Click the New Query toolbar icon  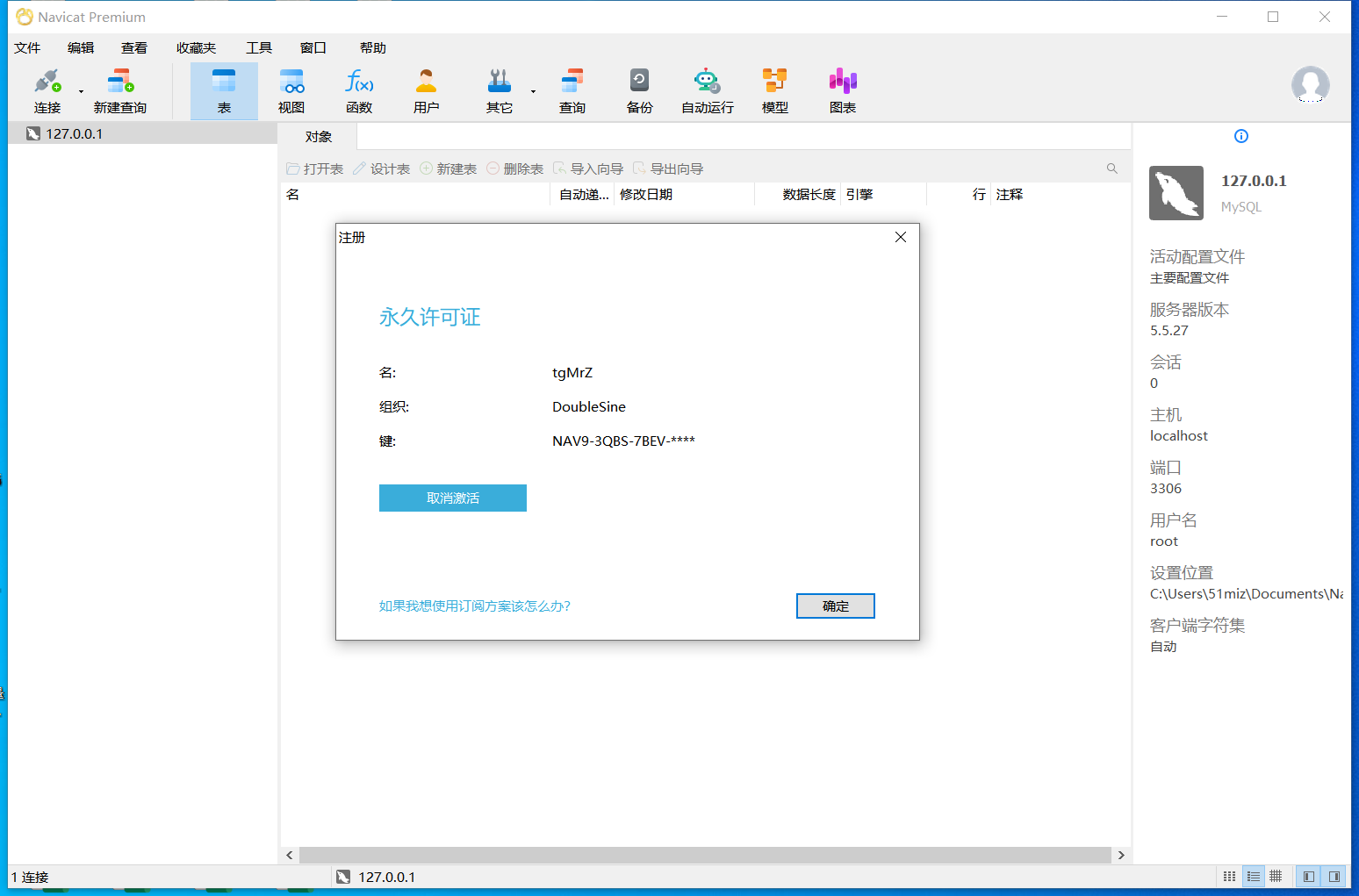120,90
